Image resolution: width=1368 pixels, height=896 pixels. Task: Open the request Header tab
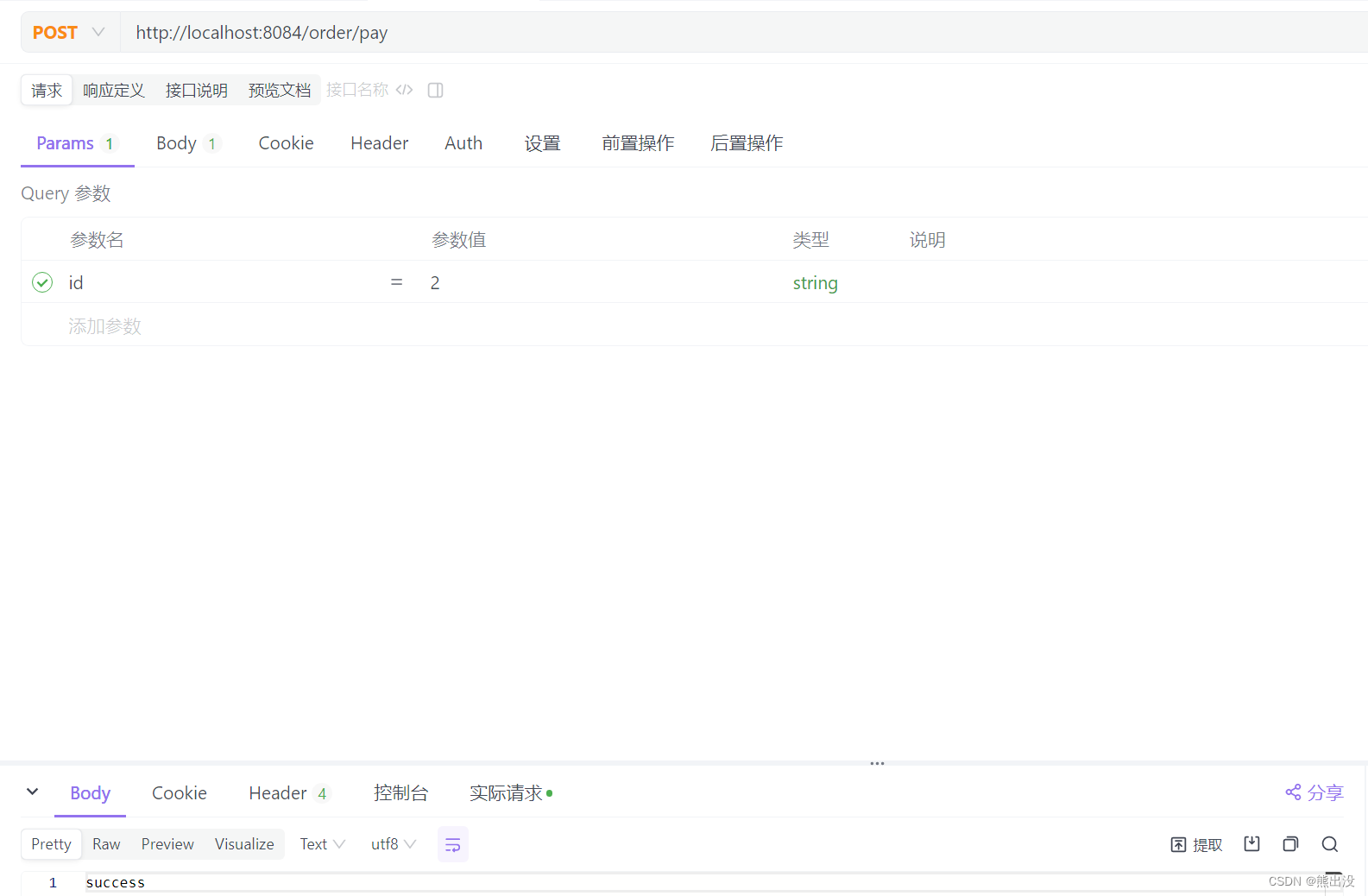[x=380, y=143]
